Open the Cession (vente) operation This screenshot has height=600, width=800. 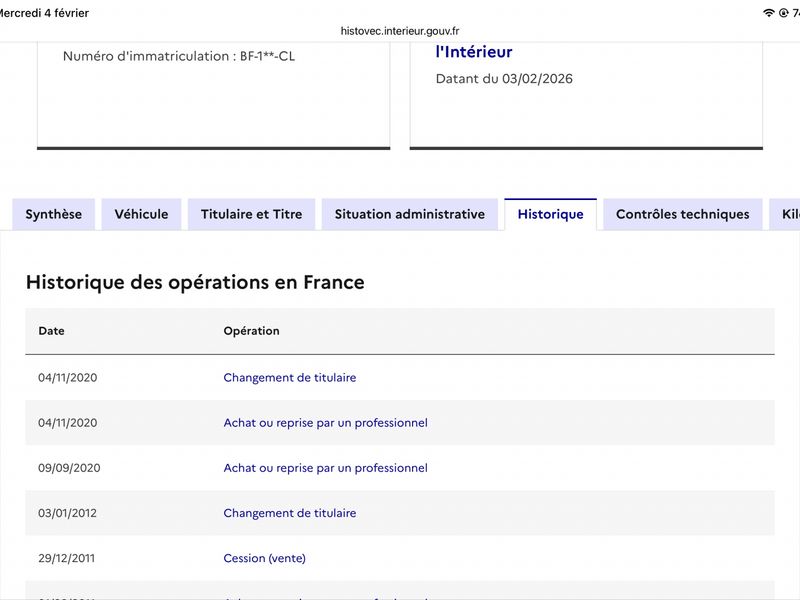tap(264, 558)
